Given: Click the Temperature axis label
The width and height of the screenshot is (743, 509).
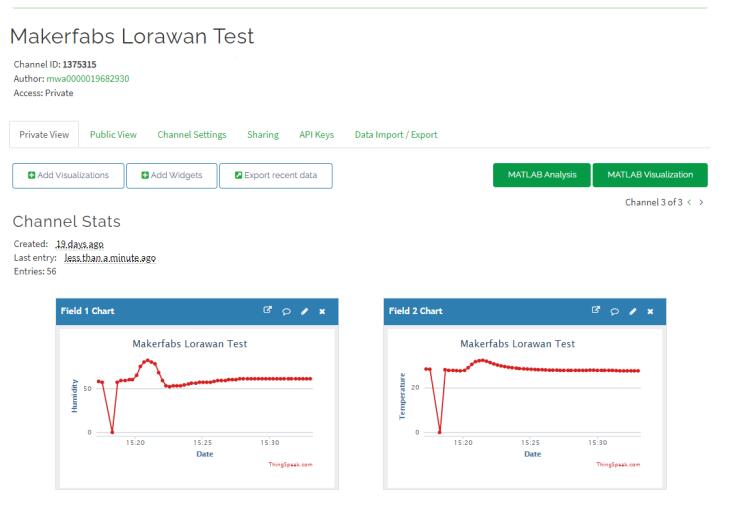Looking at the screenshot, I should point(402,396).
